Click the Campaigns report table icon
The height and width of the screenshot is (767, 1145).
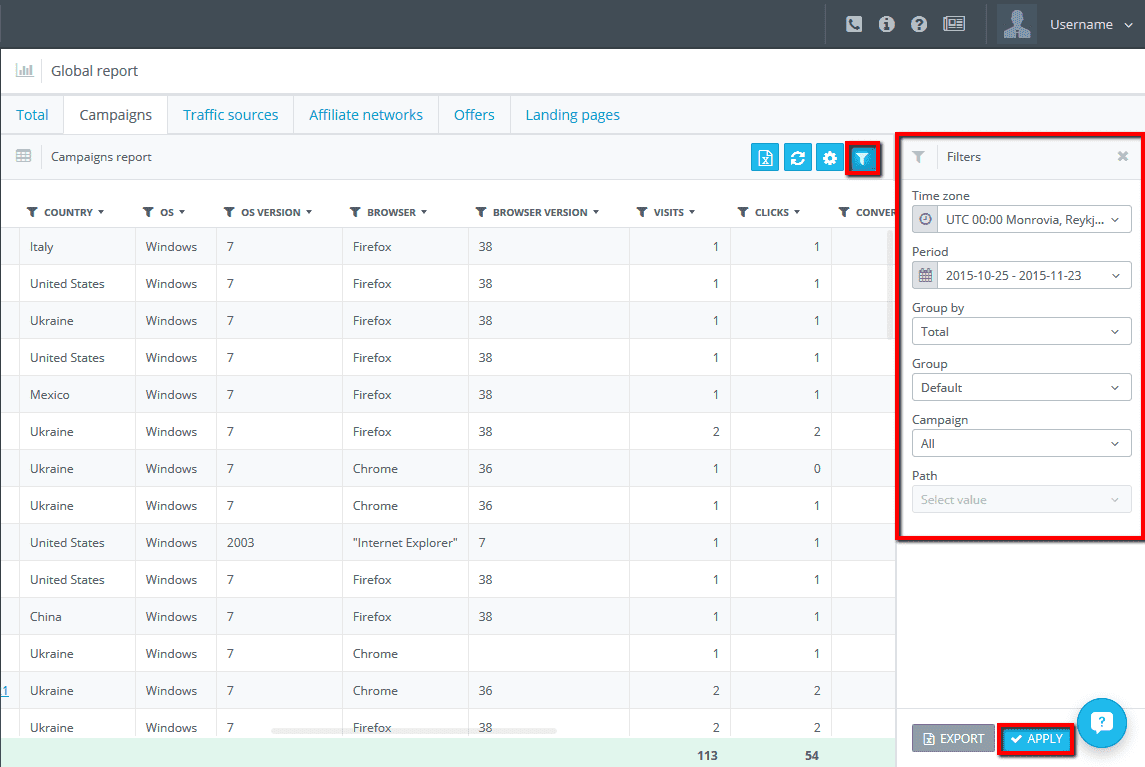point(23,156)
